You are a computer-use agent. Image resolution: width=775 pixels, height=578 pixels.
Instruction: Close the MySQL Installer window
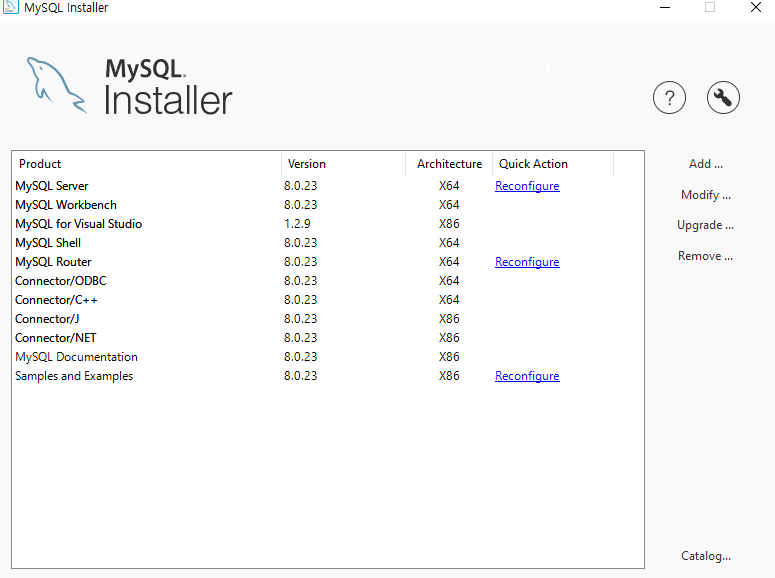click(x=756, y=7)
